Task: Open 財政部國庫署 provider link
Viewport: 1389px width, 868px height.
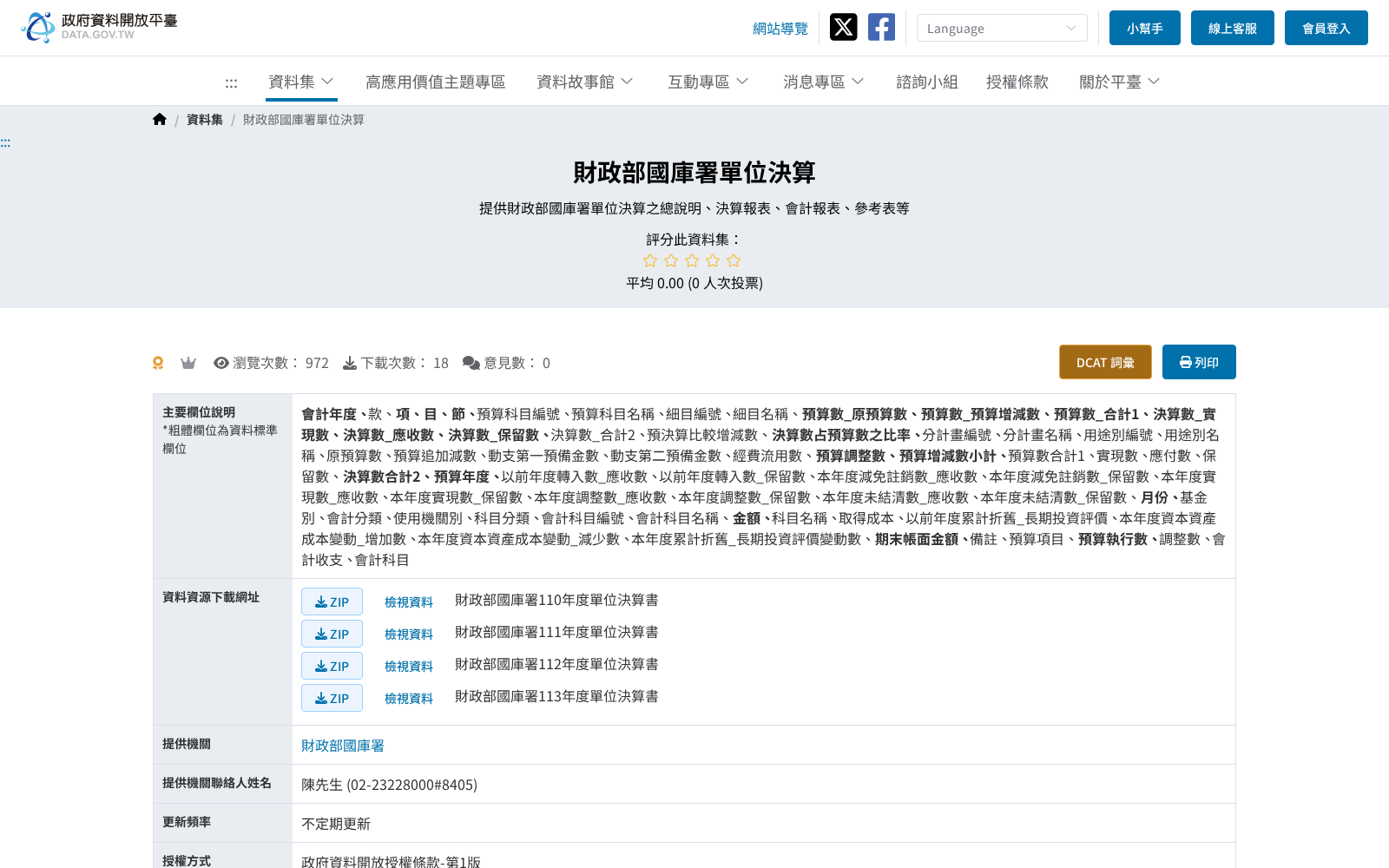Action: click(x=343, y=746)
